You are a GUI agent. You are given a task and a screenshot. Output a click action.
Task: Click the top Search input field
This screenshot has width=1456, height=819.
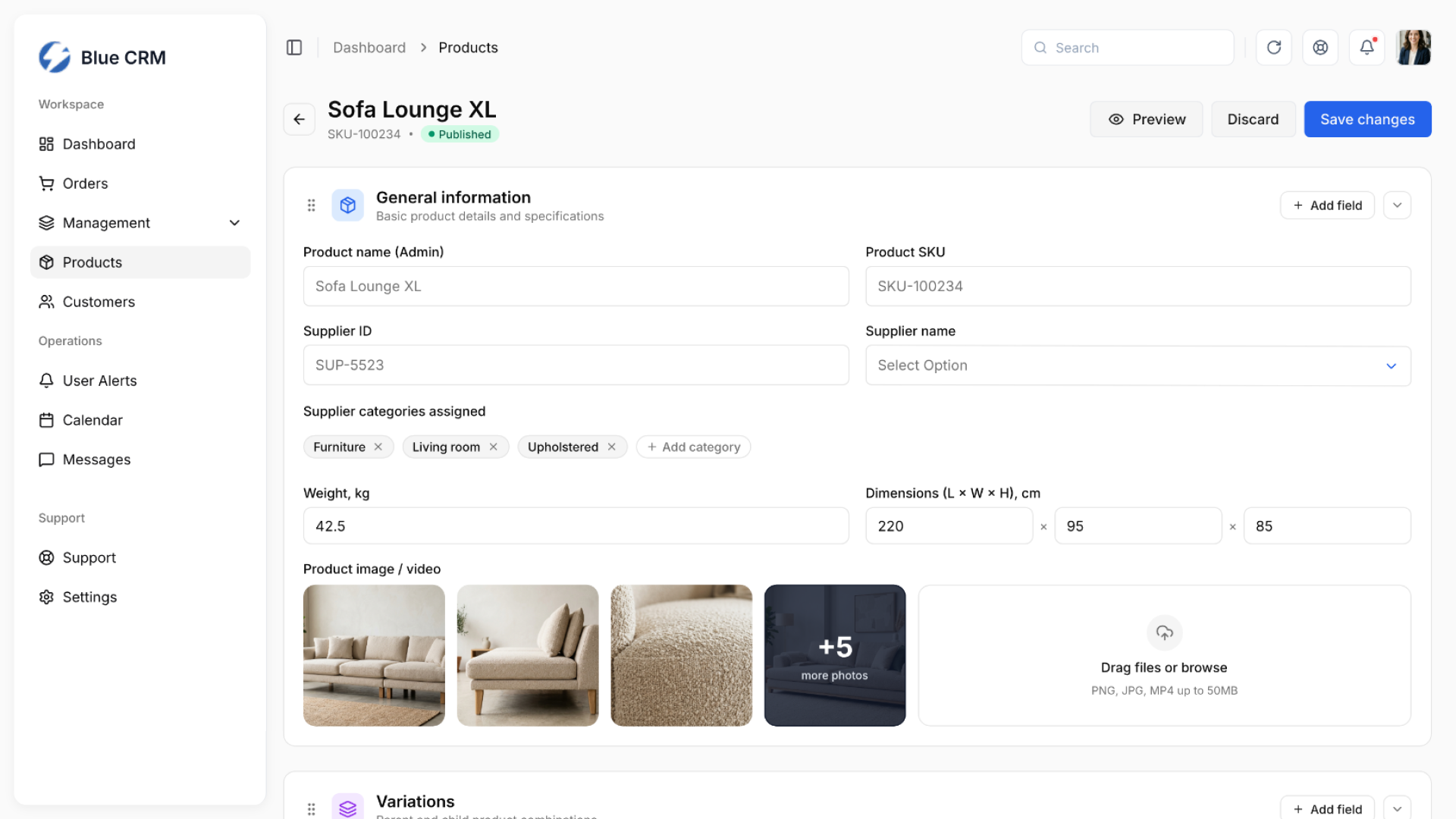point(1127,48)
